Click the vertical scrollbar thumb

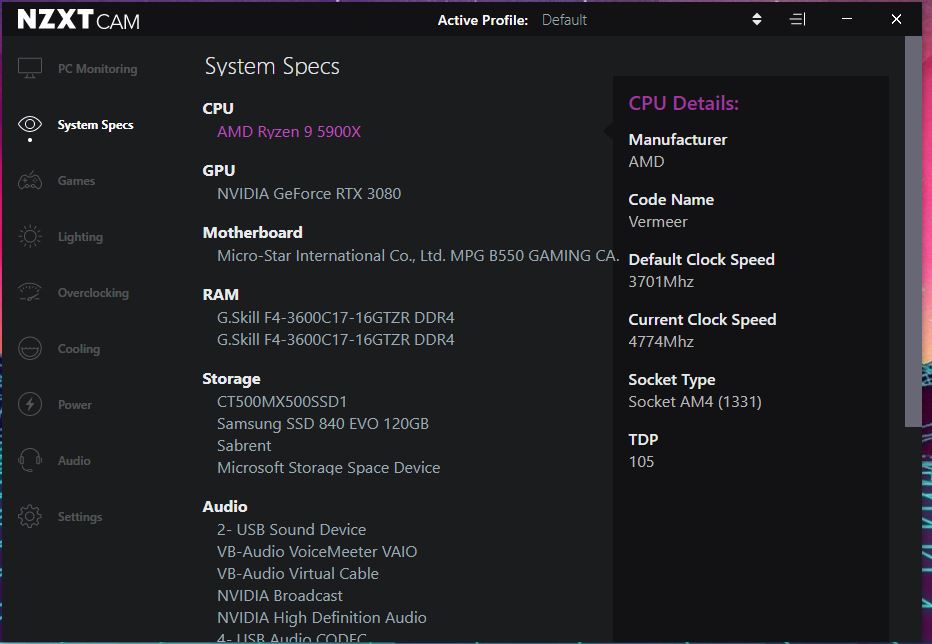pos(913,231)
